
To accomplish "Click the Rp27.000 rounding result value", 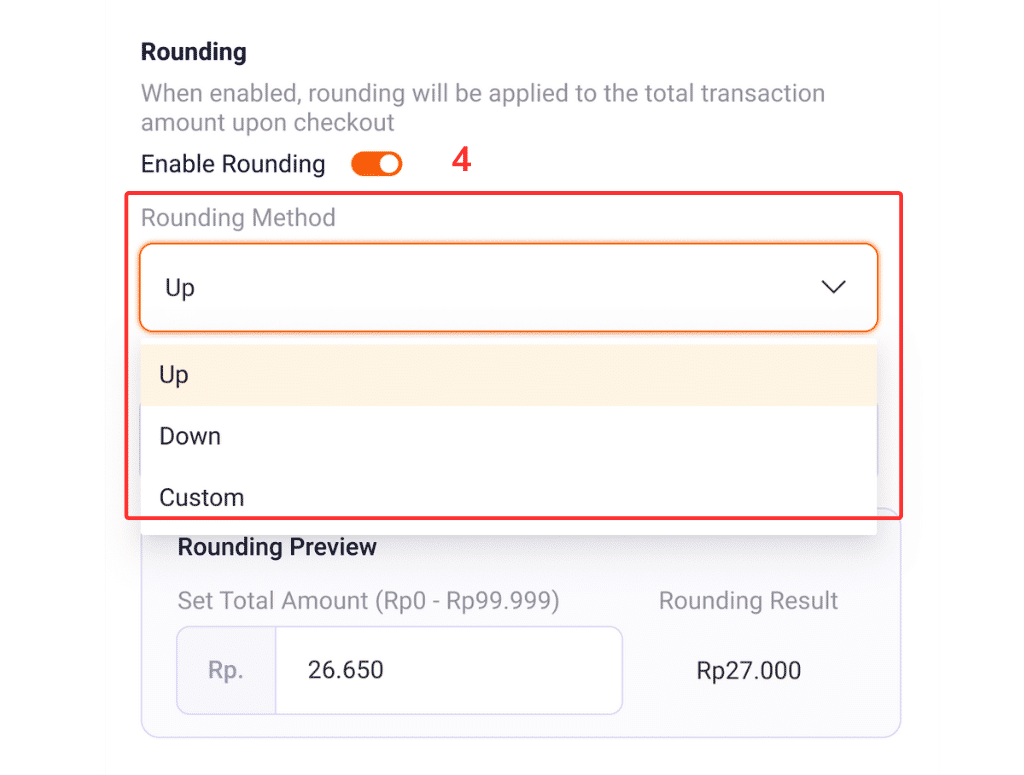I will (748, 670).
